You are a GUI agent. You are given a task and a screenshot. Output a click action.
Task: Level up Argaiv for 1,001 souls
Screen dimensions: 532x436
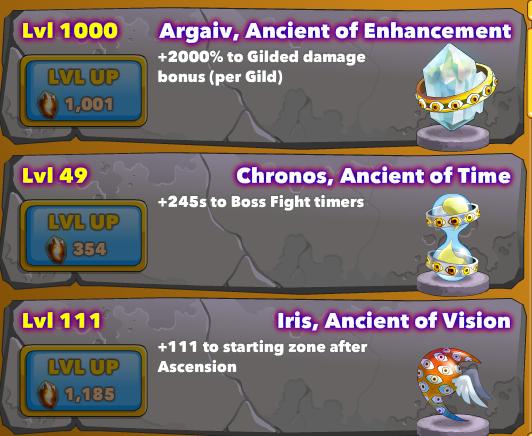point(83,91)
